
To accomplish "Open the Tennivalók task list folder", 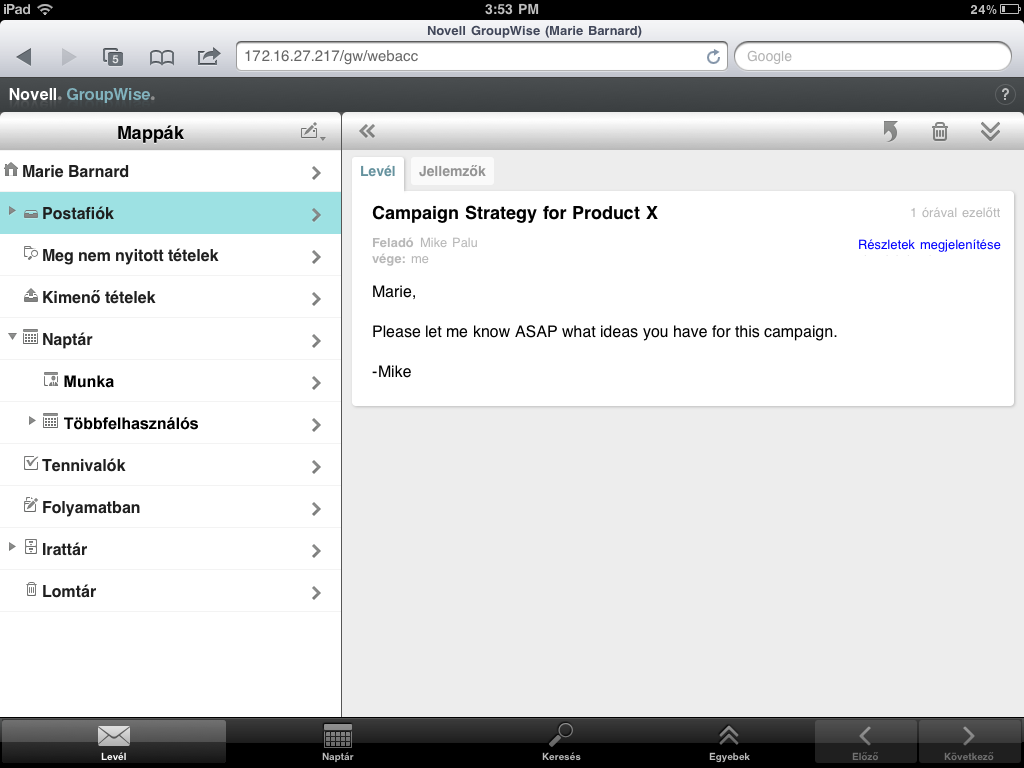I will (x=83, y=465).
